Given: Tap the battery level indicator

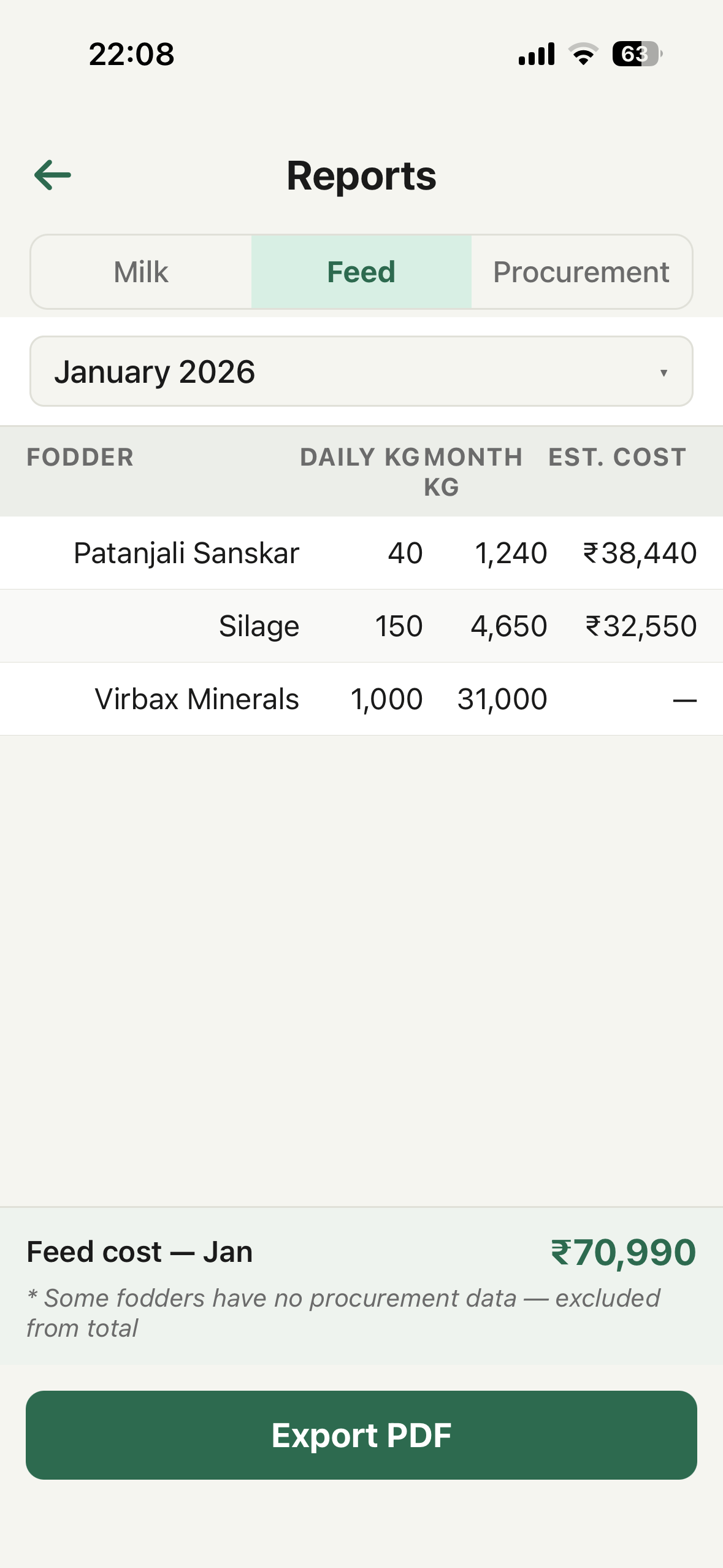Looking at the screenshot, I should click(637, 54).
